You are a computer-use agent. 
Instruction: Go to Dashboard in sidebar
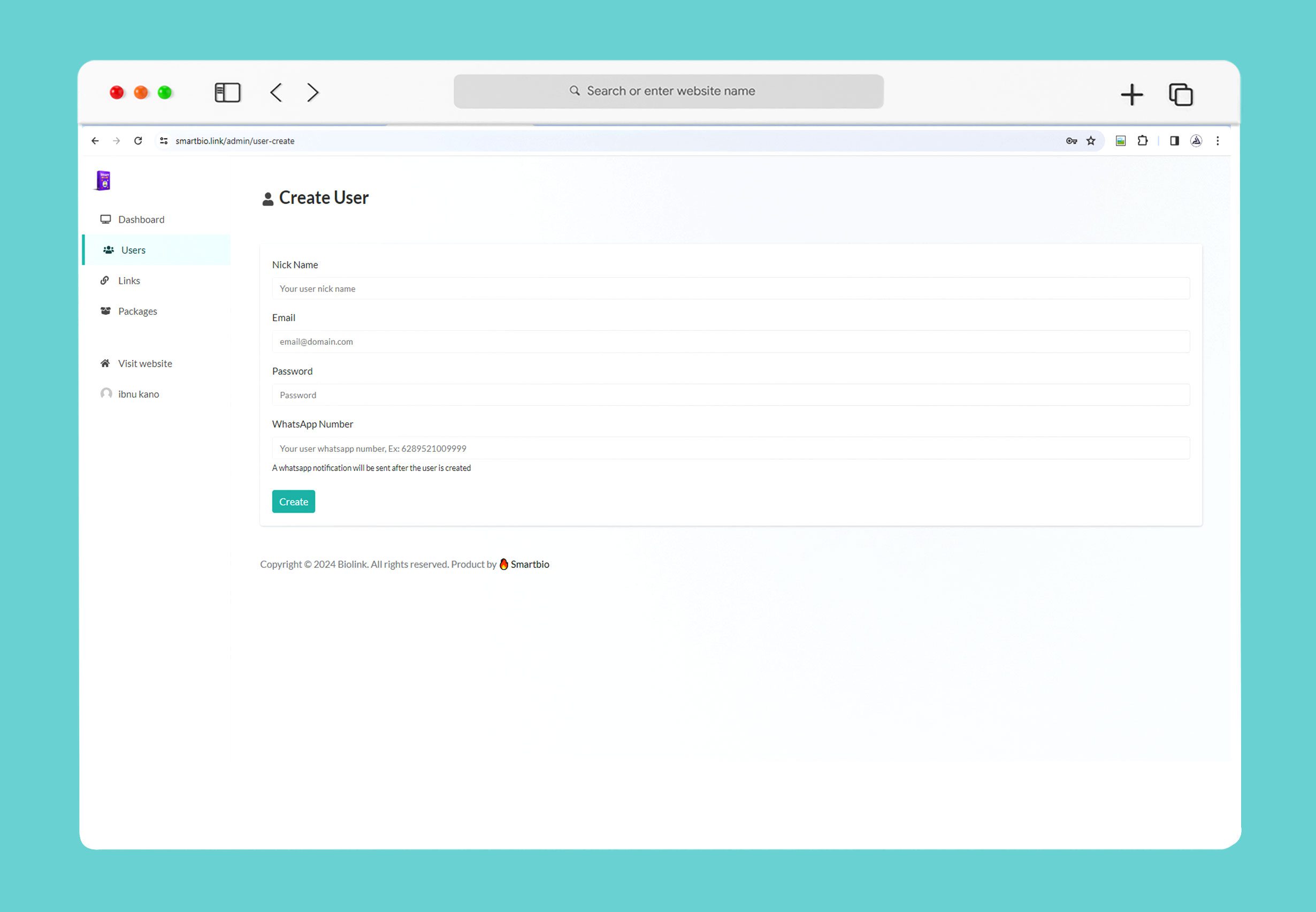[141, 219]
